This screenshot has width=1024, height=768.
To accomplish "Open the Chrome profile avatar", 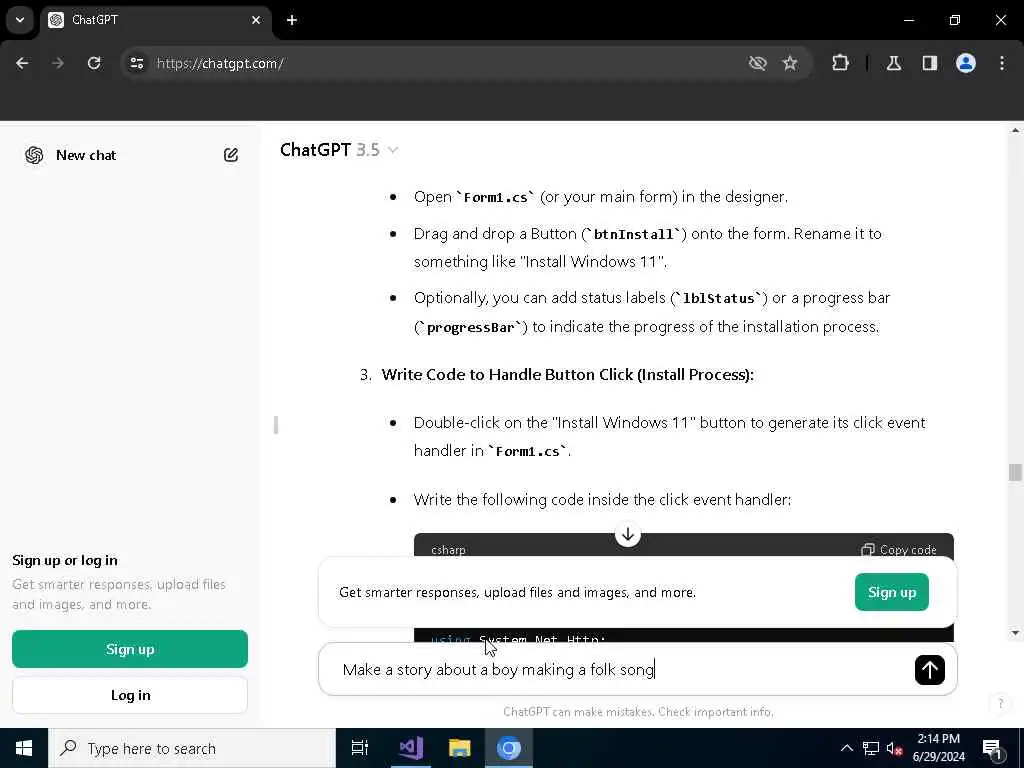I will pyautogui.click(x=966, y=63).
